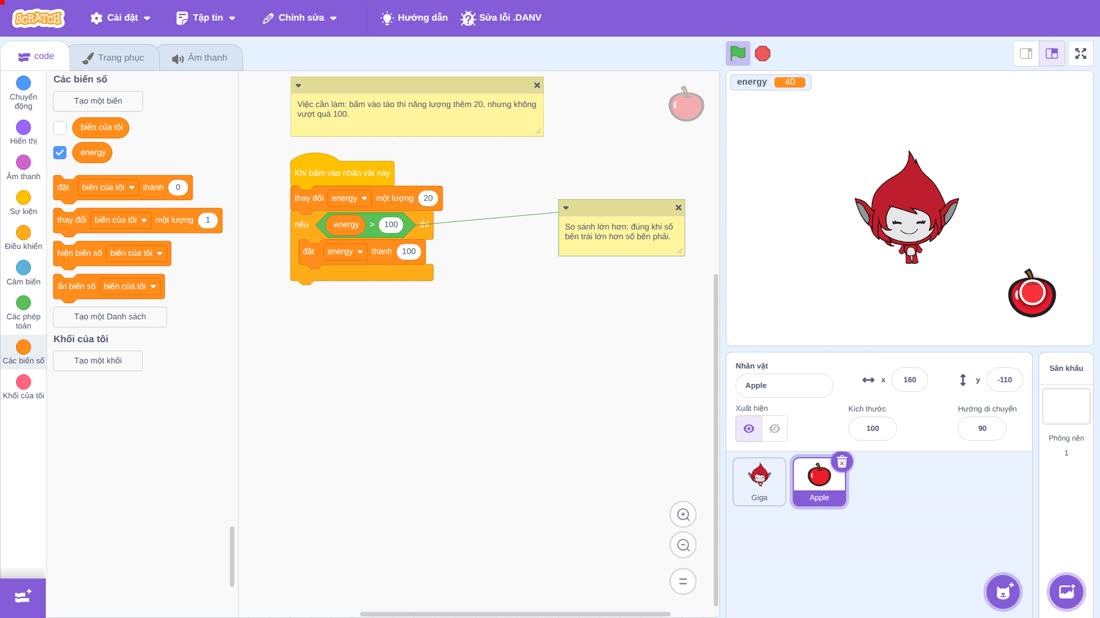Open variable dropdown in 'hiện biến số' block
Screen dimensions: 1100x618
click(136, 253)
